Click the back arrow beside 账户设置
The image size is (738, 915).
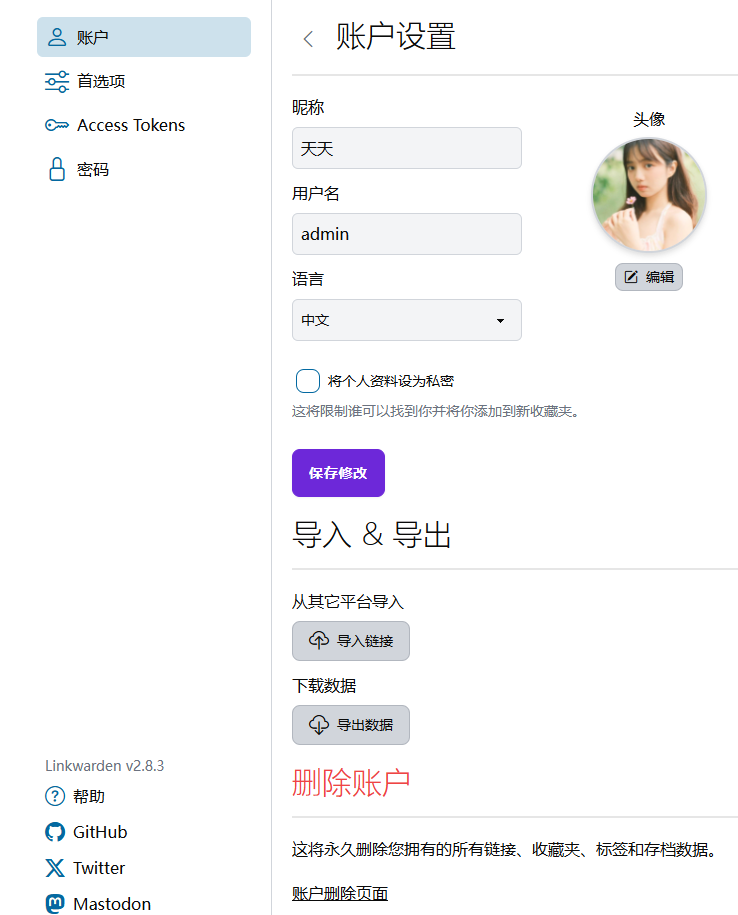coord(308,39)
